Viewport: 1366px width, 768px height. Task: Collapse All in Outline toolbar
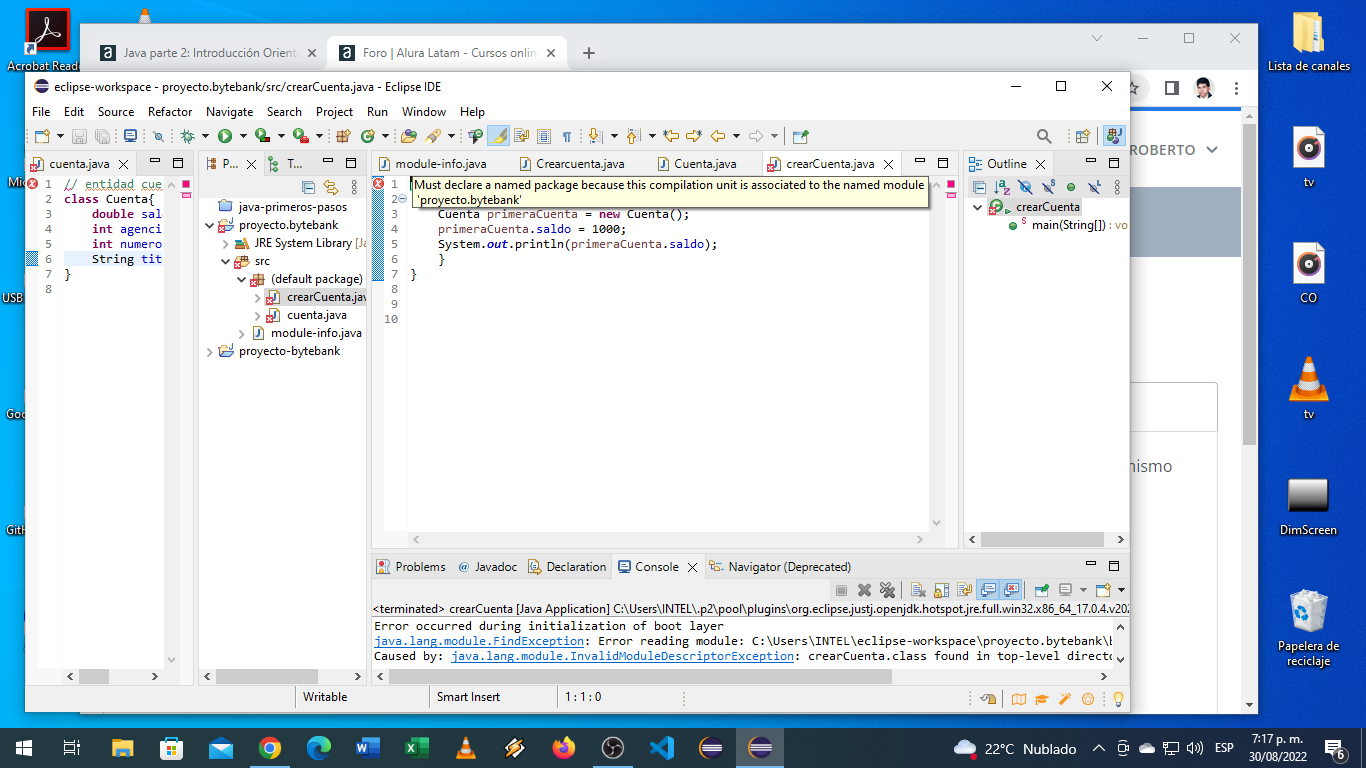tap(979, 187)
